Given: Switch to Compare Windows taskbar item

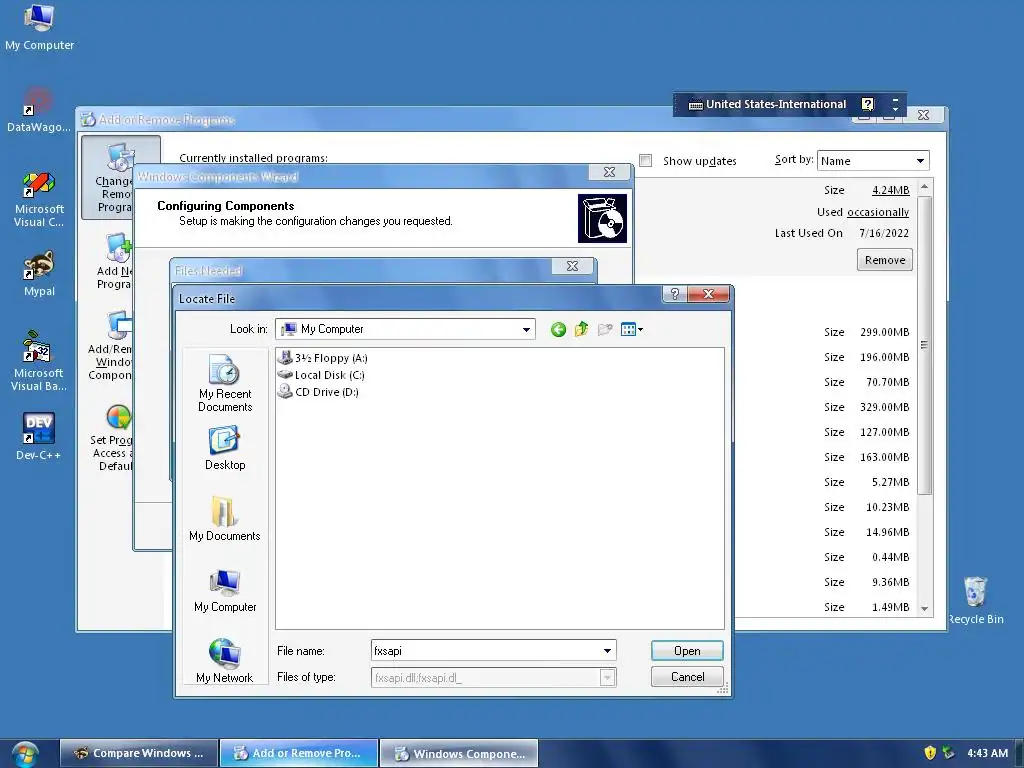Looking at the screenshot, I should tap(138, 753).
